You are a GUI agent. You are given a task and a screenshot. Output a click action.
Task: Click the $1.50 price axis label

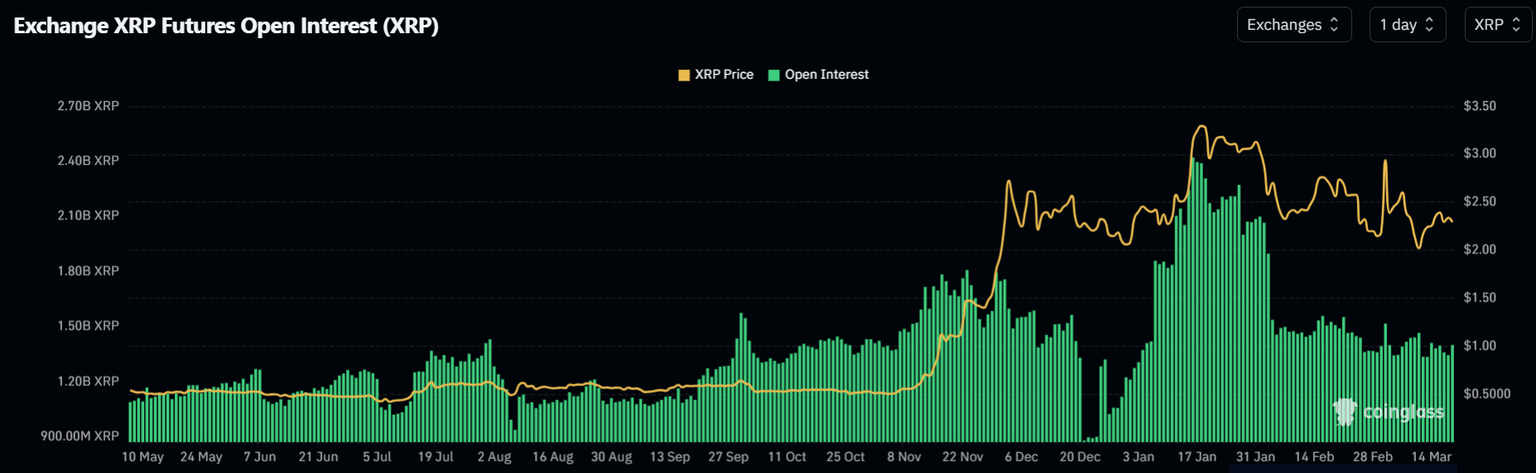pos(1478,297)
